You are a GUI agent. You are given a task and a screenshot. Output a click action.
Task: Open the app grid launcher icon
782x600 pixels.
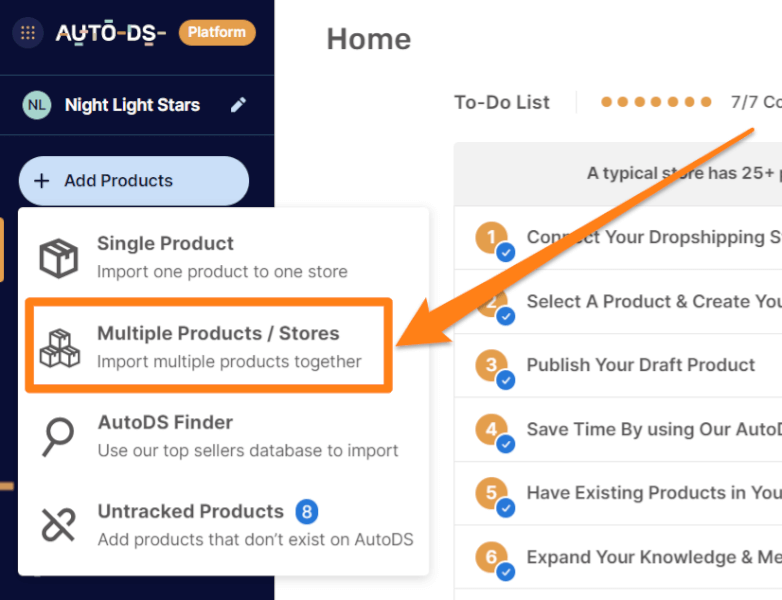pyautogui.click(x=27, y=33)
